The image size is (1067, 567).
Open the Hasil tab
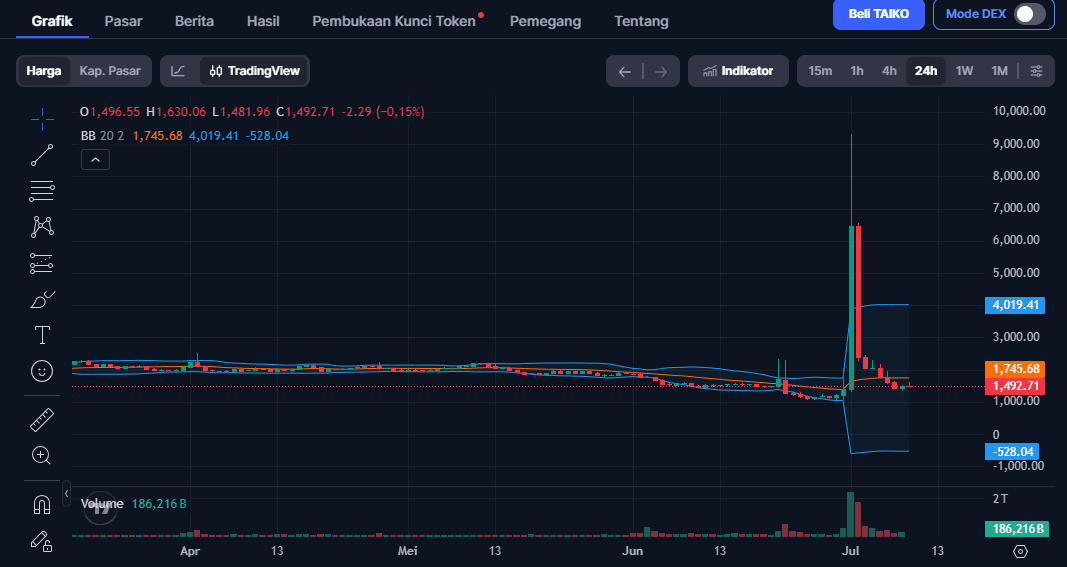[263, 21]
